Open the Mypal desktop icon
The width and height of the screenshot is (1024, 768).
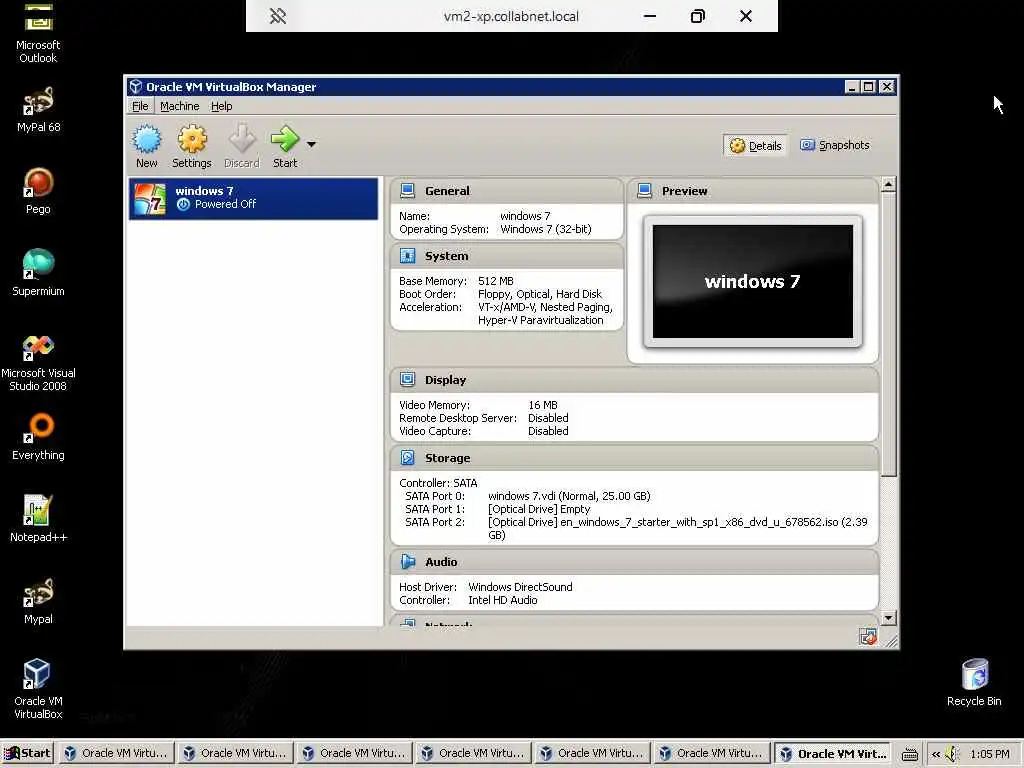click(38, 600)
